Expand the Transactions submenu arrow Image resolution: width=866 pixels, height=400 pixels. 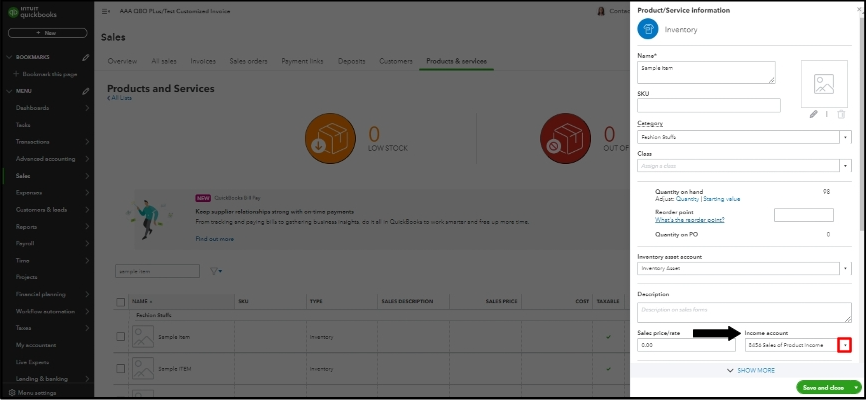(87, 142)
